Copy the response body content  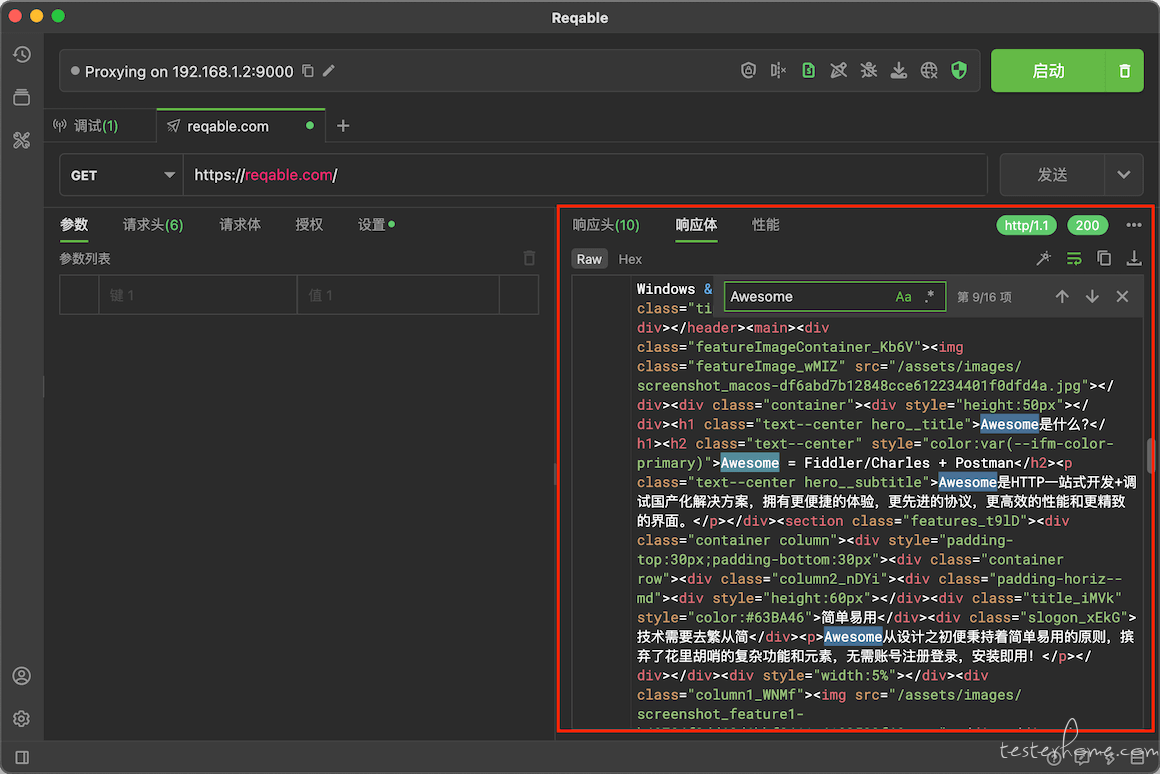pyautogui.click(x=1104, y=258)
